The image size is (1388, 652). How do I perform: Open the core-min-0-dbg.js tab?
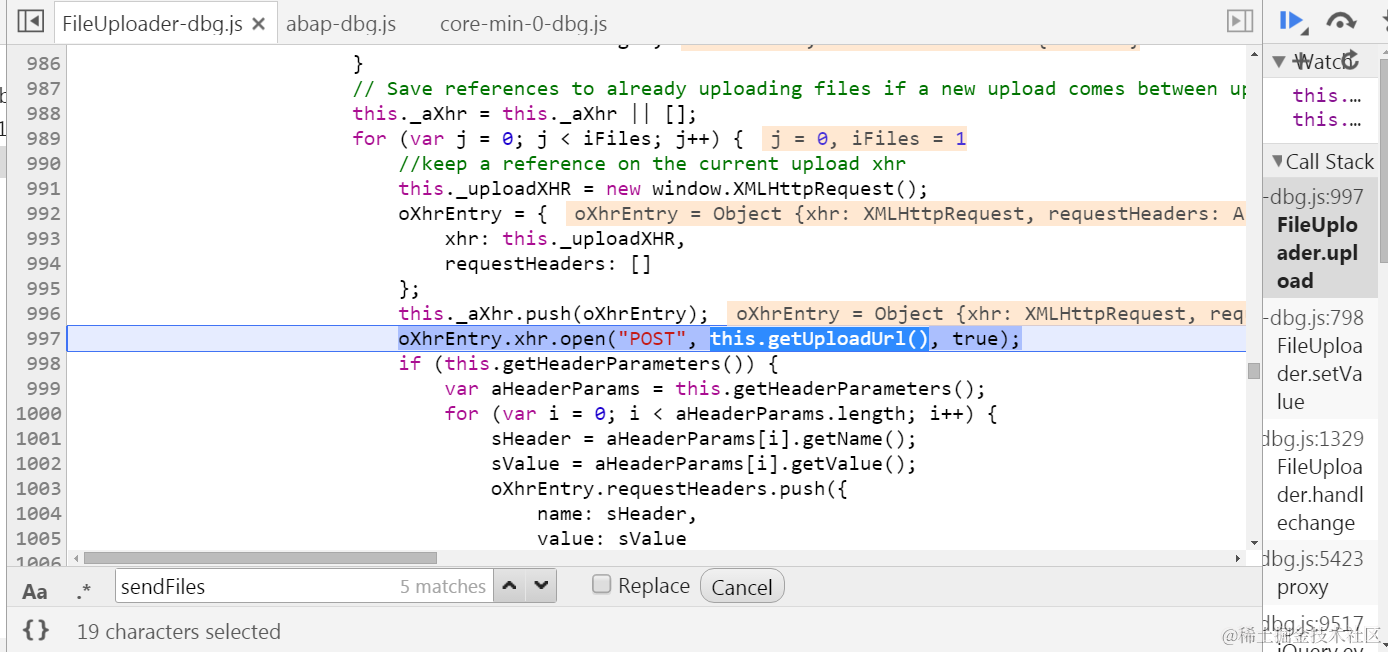click(523, 24)
